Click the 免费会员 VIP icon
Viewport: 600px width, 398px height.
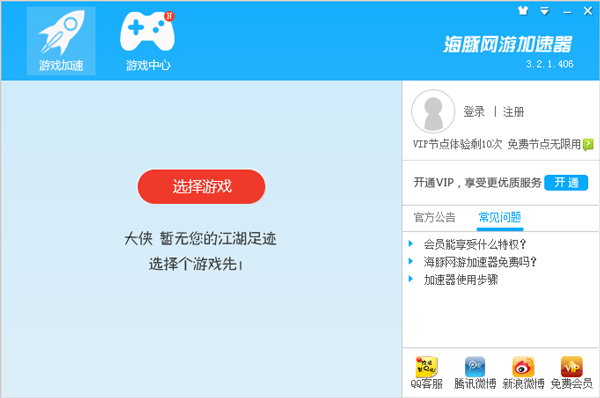click(572, 373)
